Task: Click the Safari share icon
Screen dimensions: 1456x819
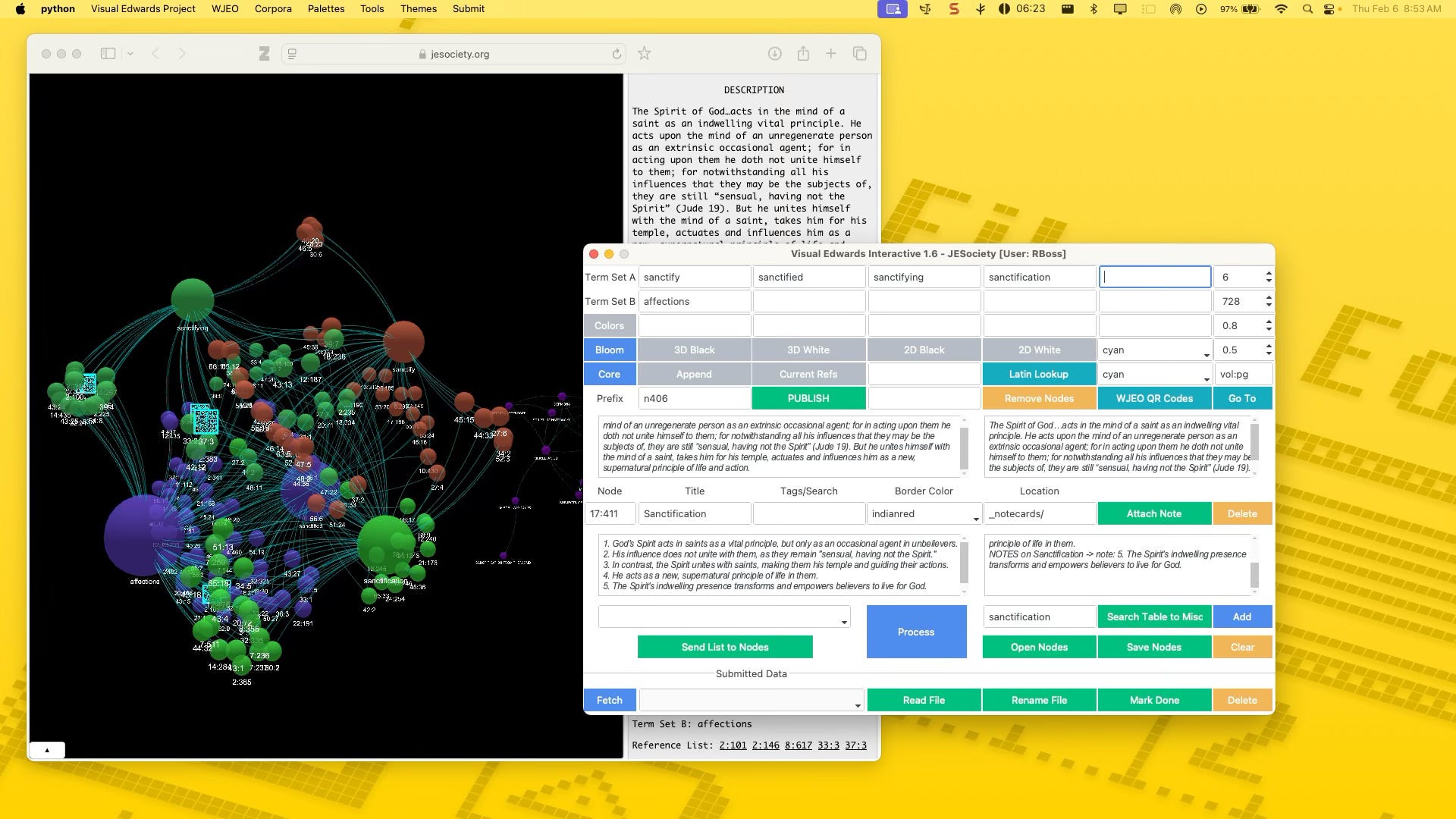Action: pyautogui.click(x=803, y=53)
